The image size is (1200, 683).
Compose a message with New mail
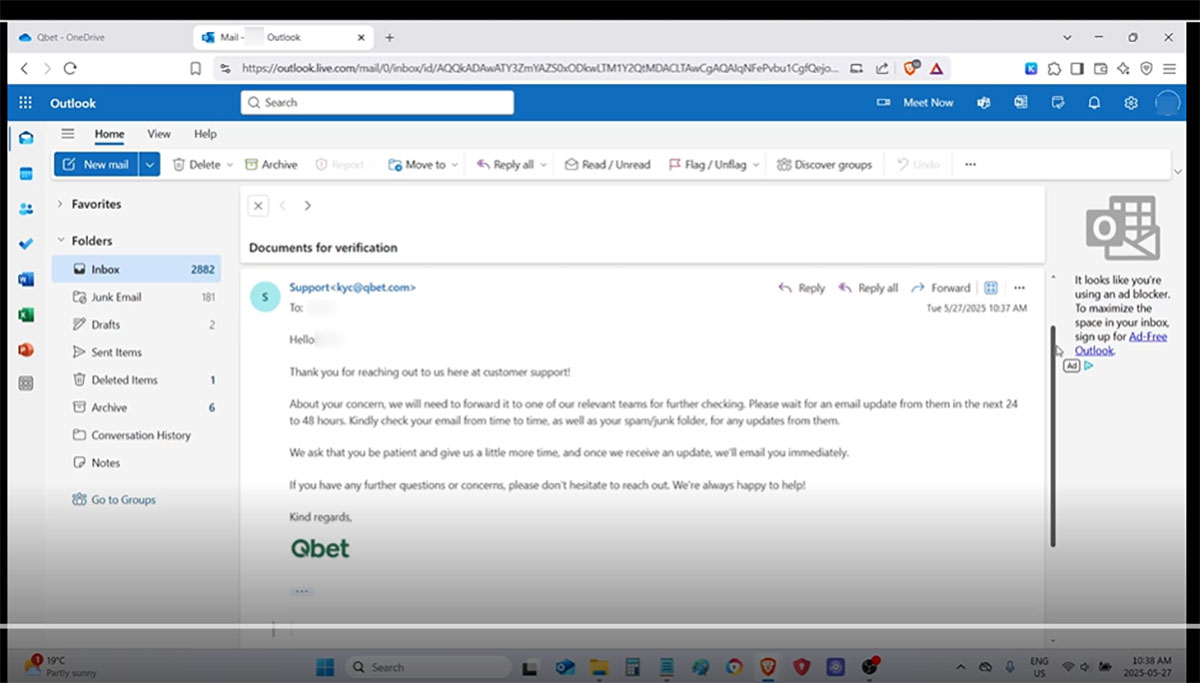tap(96, 165)
